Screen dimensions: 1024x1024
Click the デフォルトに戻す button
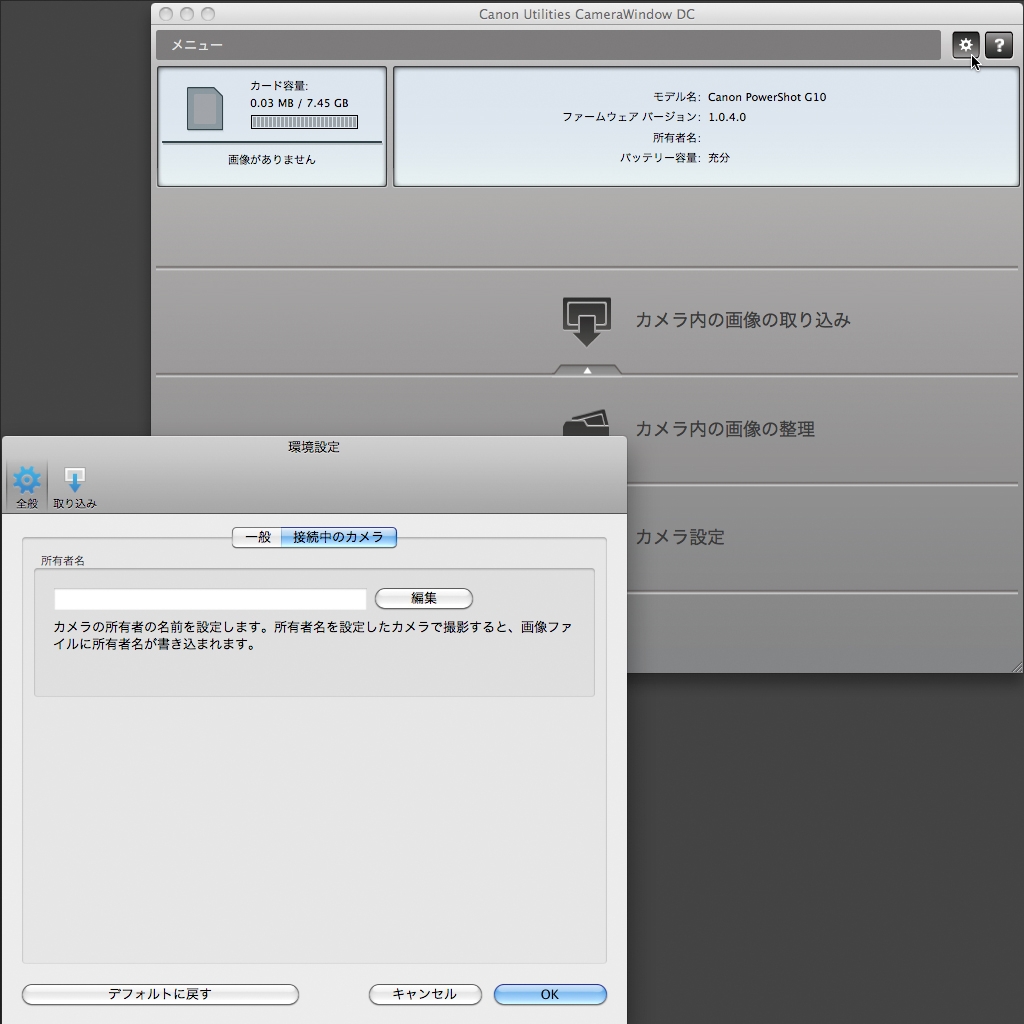(x=160, y=994)
